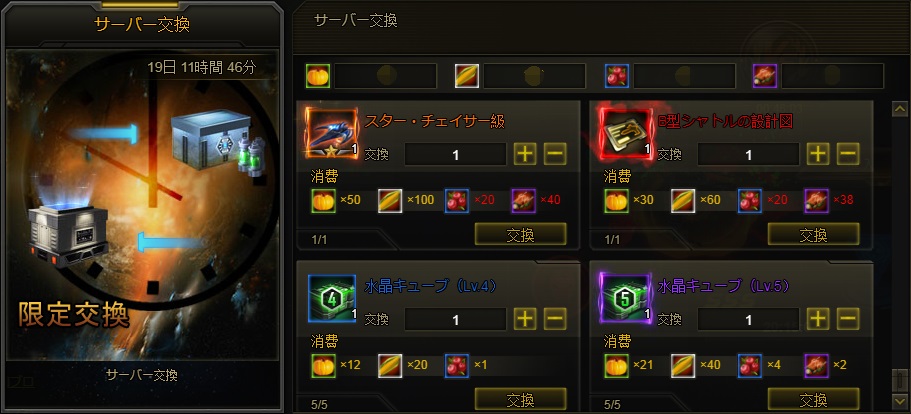Increase Star Chaser exchange quantity with plus
911x414 pixels.
(x=526, y=154)
